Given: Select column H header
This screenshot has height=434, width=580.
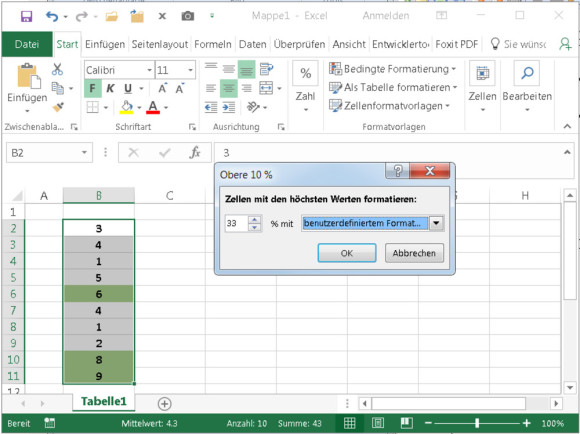Looking at the screenshot, I should click(x=525, y=195).
